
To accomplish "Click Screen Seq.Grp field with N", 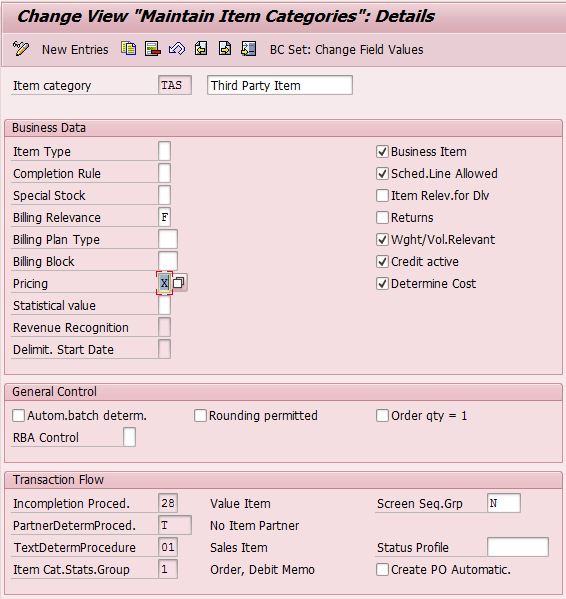I will pos(504,503).
